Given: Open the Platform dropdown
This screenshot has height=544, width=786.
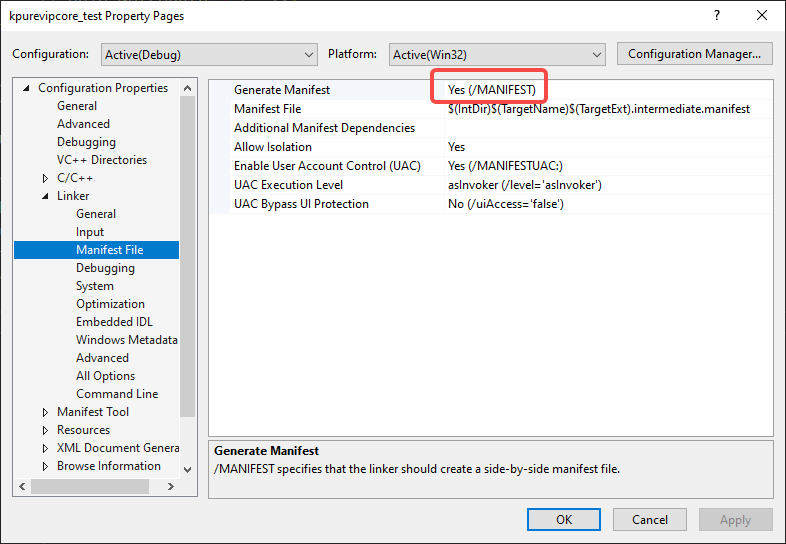Looking at the screenshot, I should pyautogui.click(x=497, y=54).
